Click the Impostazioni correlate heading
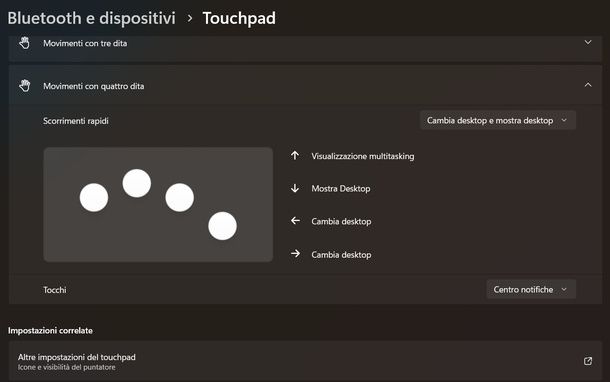 tap(50, 331)
